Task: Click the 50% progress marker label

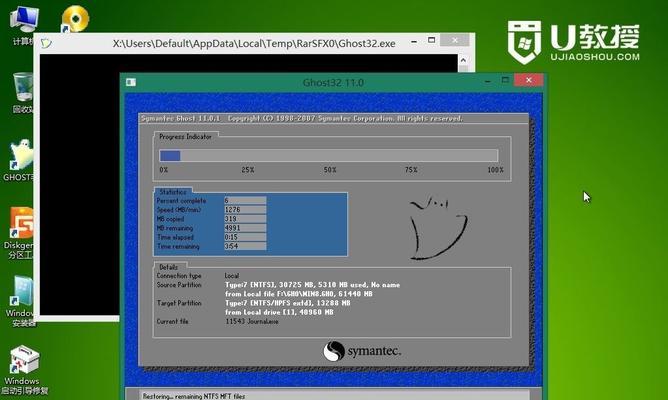Action: click(330, 170)
